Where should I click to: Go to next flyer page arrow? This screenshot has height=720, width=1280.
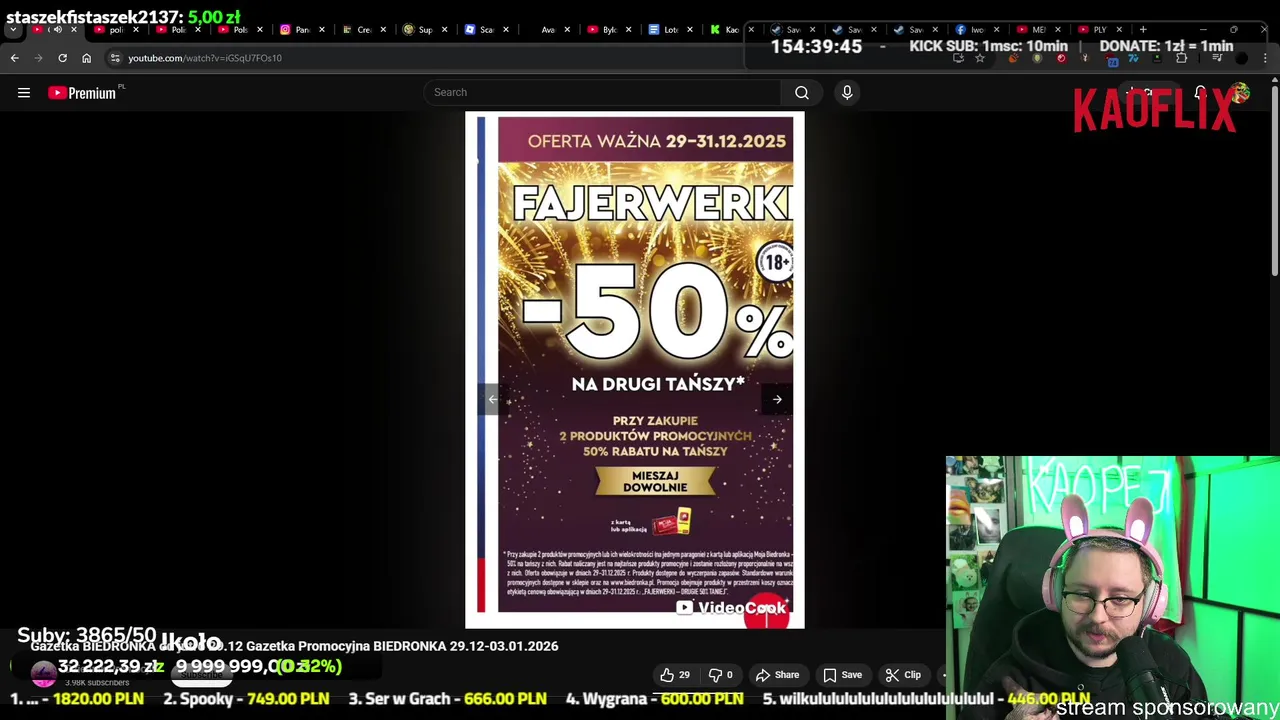pos(777,400)
